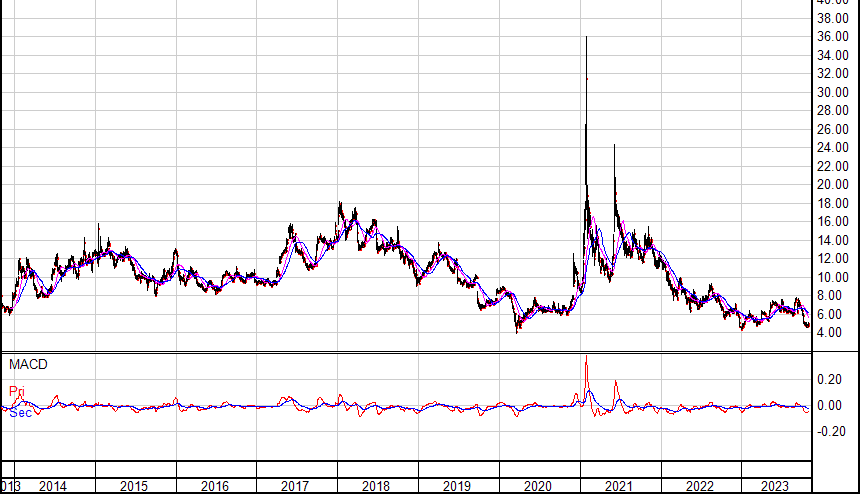Select the 10.00 price level label
The width and height of the screenshot is (860, 494).
(x=833, y=277)
